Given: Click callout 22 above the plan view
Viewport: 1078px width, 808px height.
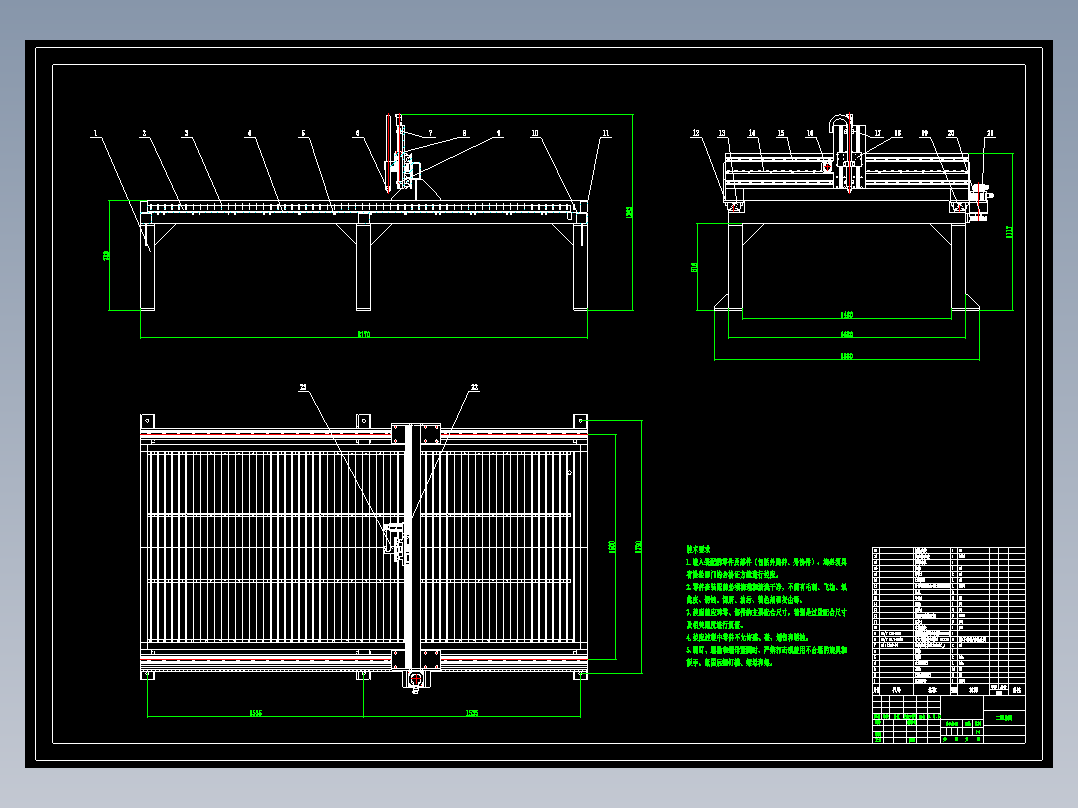Looking at the screenshot, I should pos(474,388).
